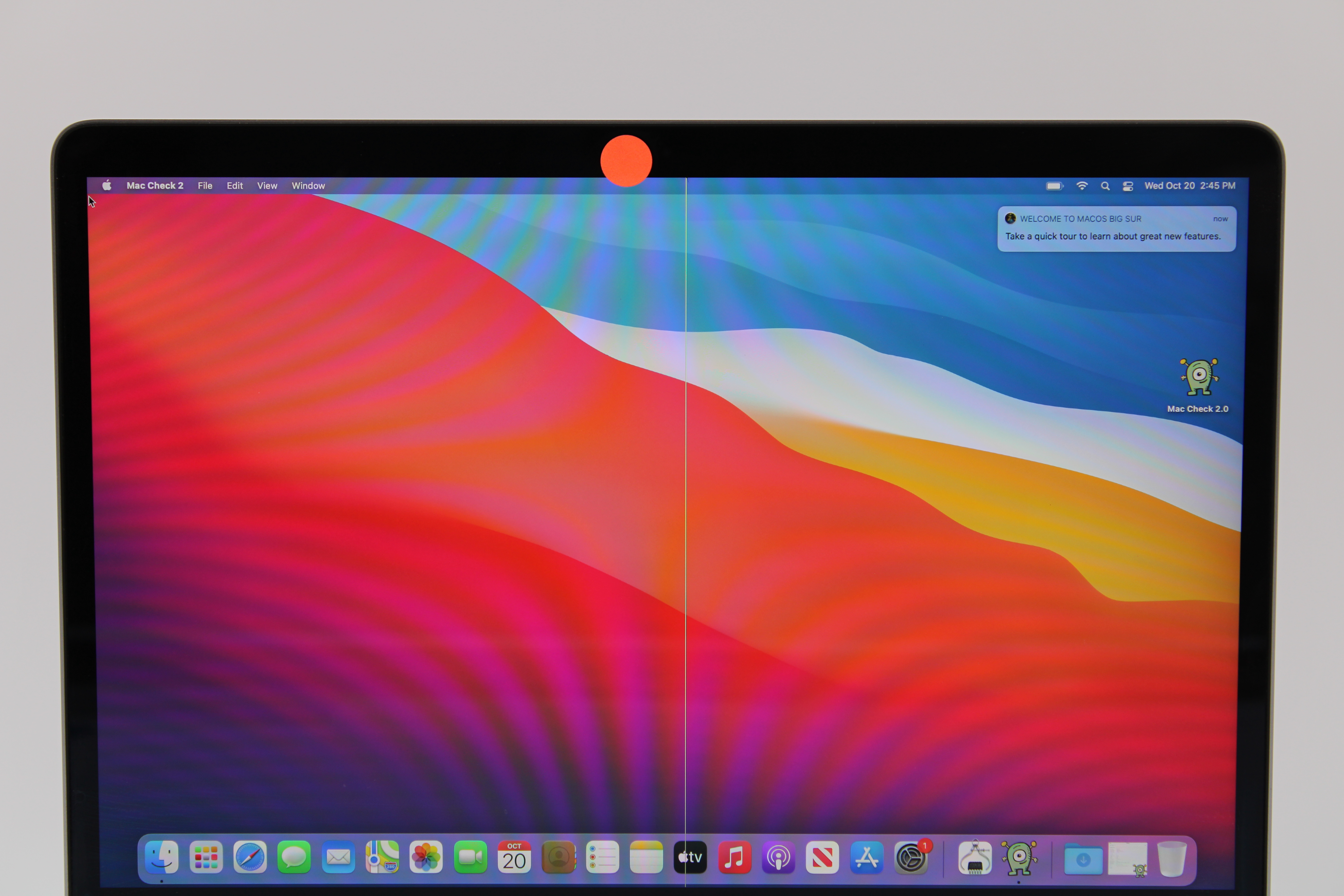This screenshot has width=1344, height=896.
Task: Open Podcasts from the Dock
Action: pyautogui.click(x=778, y=857)
